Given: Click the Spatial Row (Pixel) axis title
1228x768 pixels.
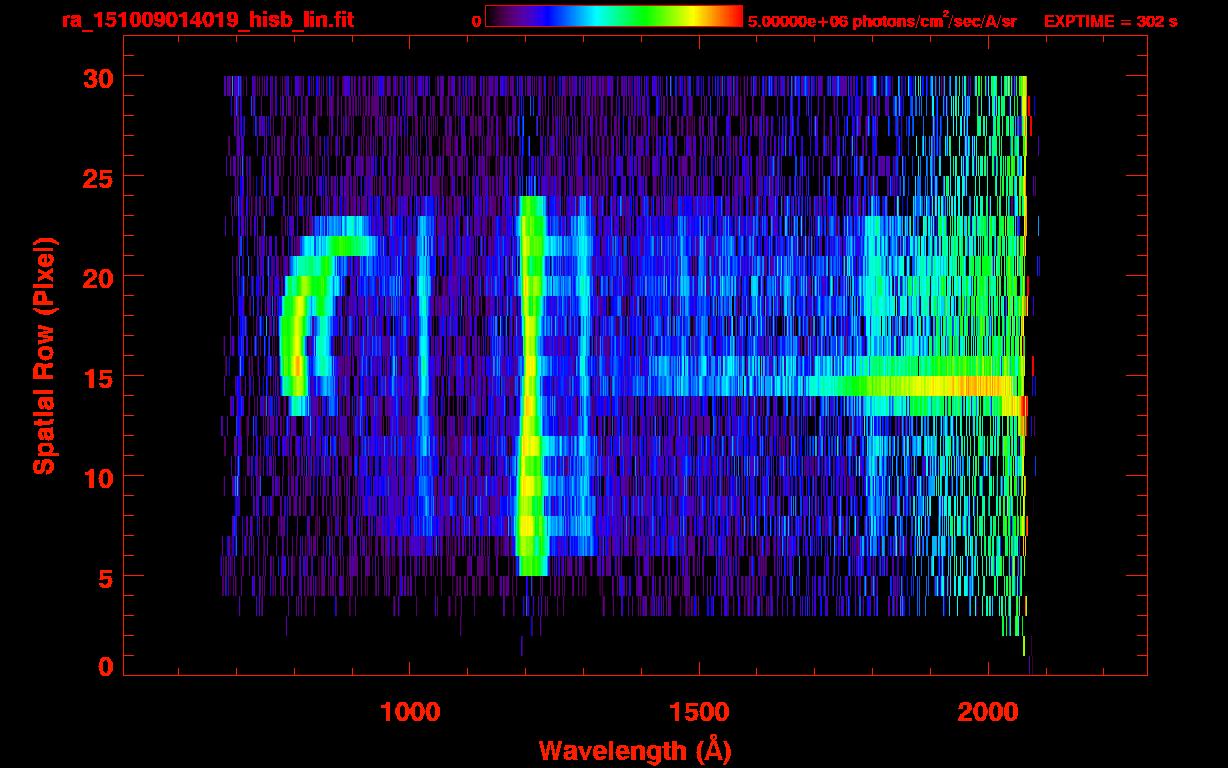Looking at the screenshot, I should pyautogui.click(x=45, y=356).
